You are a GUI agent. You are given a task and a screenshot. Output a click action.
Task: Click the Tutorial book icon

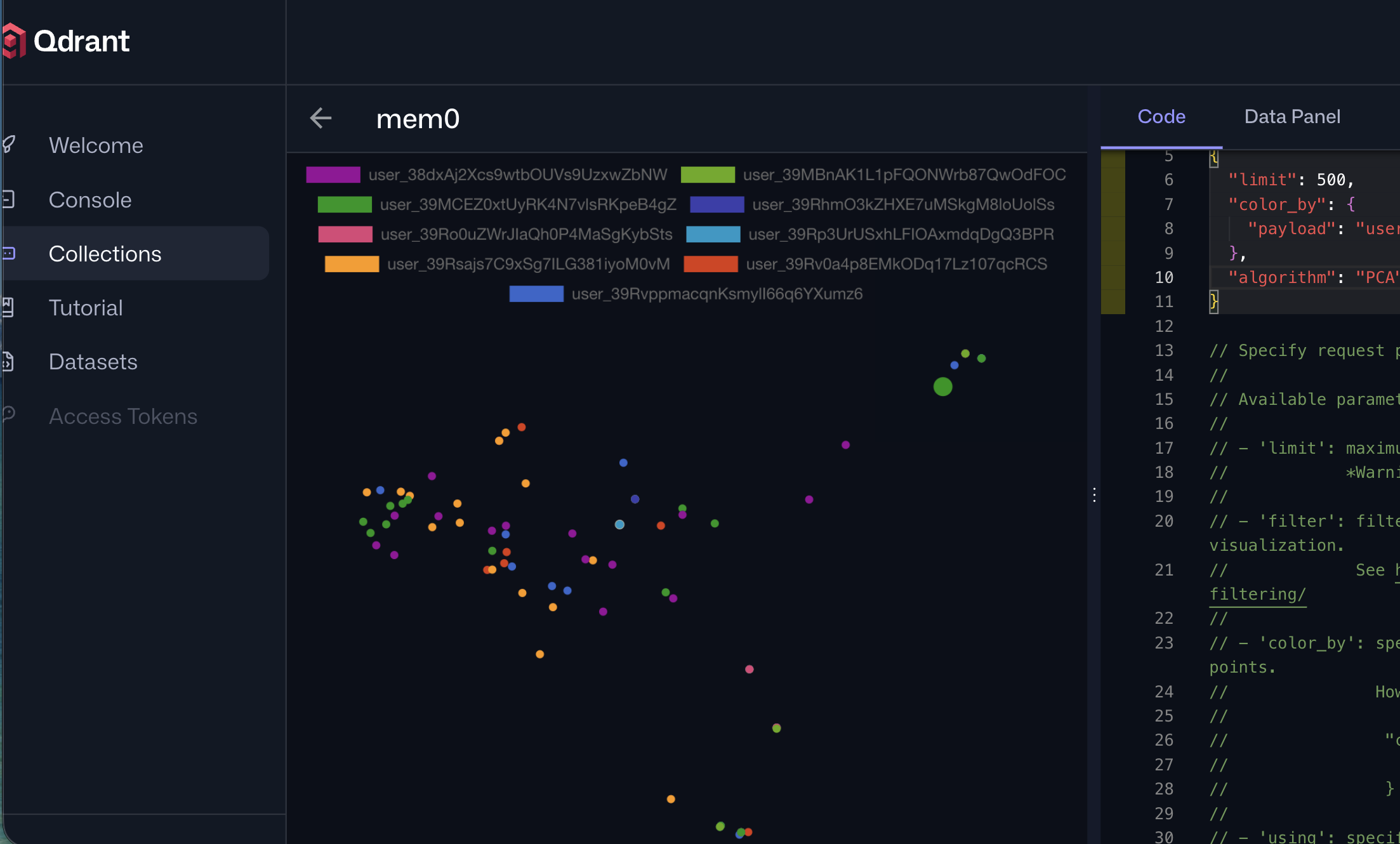click(x=8, y=307)
